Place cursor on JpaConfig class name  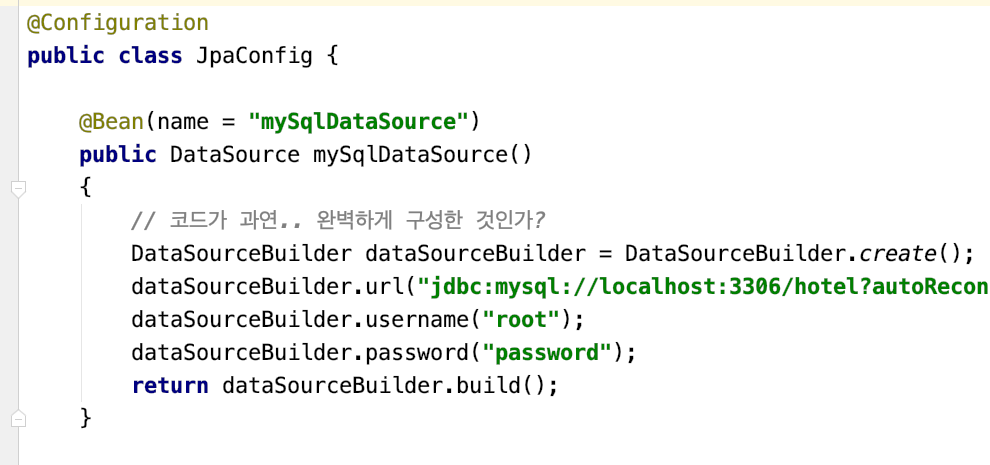point(254,56)
